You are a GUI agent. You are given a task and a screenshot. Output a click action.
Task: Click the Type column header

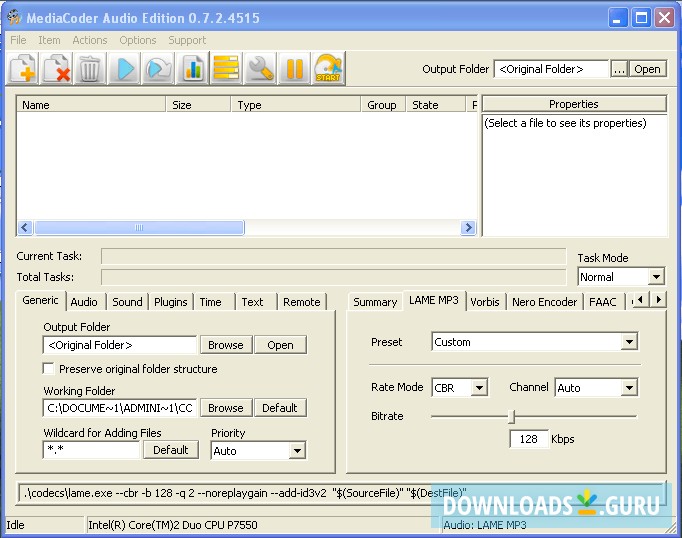[296, 105]
